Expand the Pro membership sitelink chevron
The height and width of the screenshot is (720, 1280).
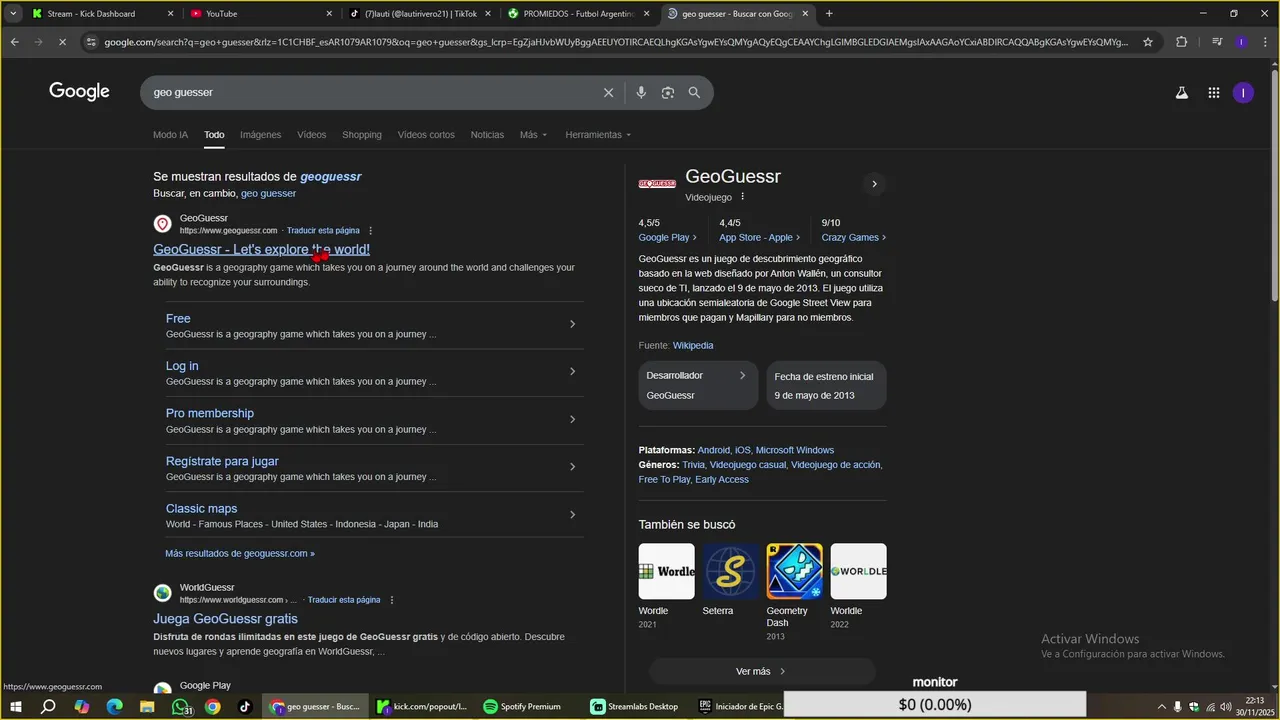click(x=572, y=419)
